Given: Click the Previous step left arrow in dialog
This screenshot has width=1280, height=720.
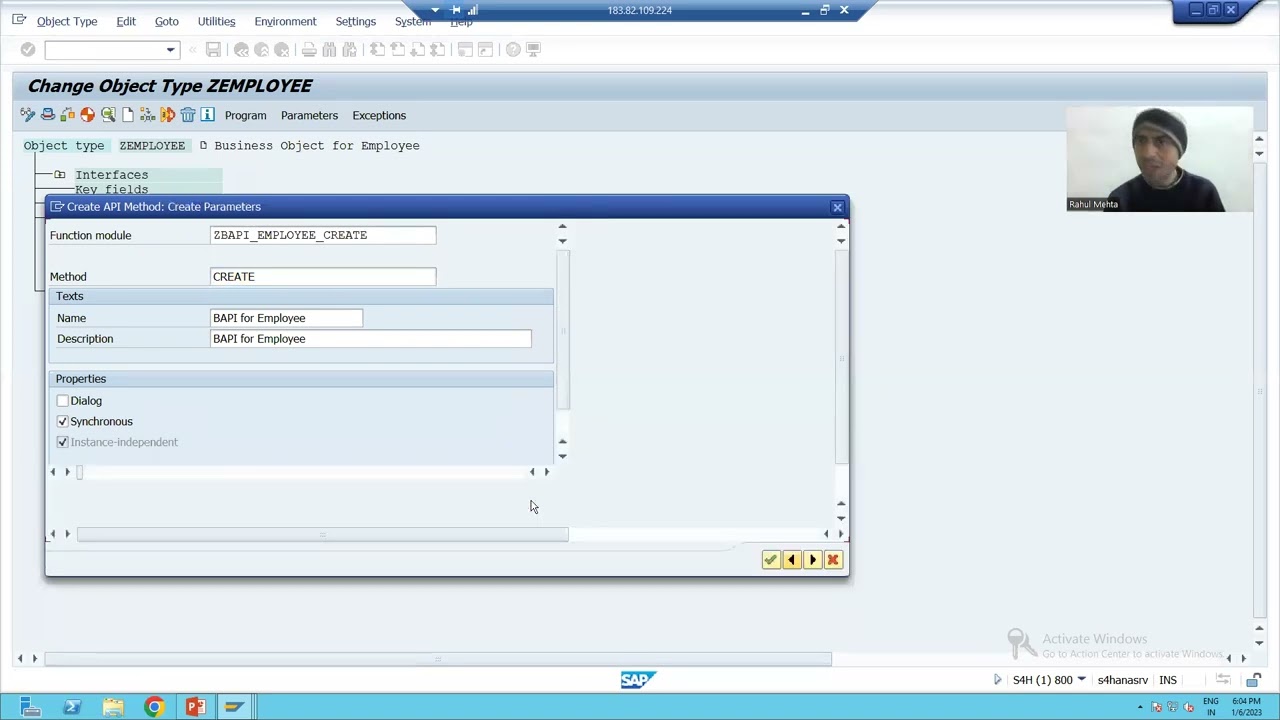Looking at the screenshot, I should (x=791, y=560).
